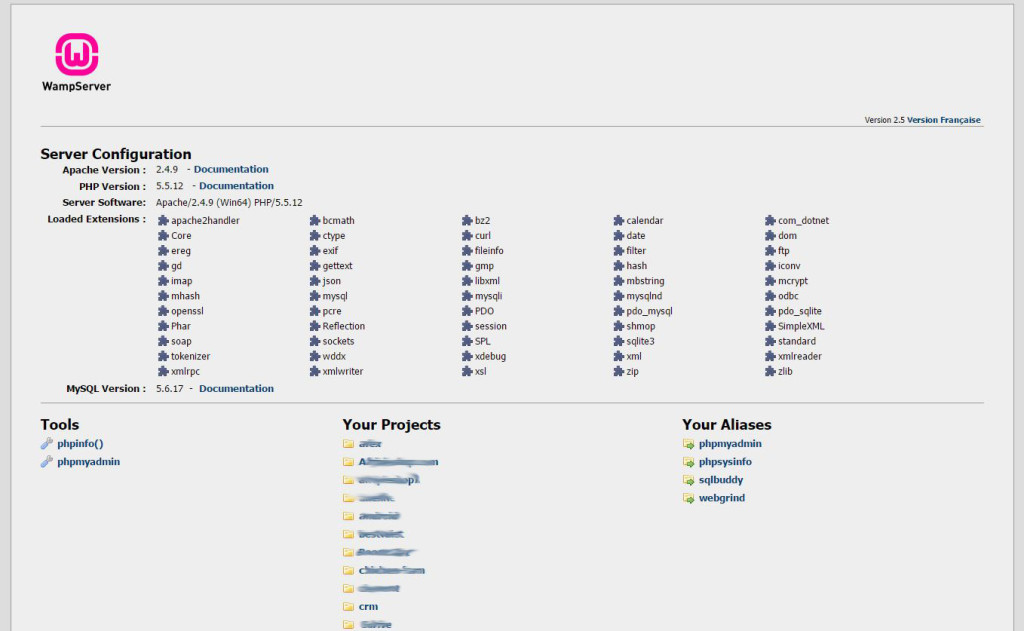Screen dimensions: 1024x631
Task: Open the webgrind alias
Action: pyautogui.click(x=722, y=498)
